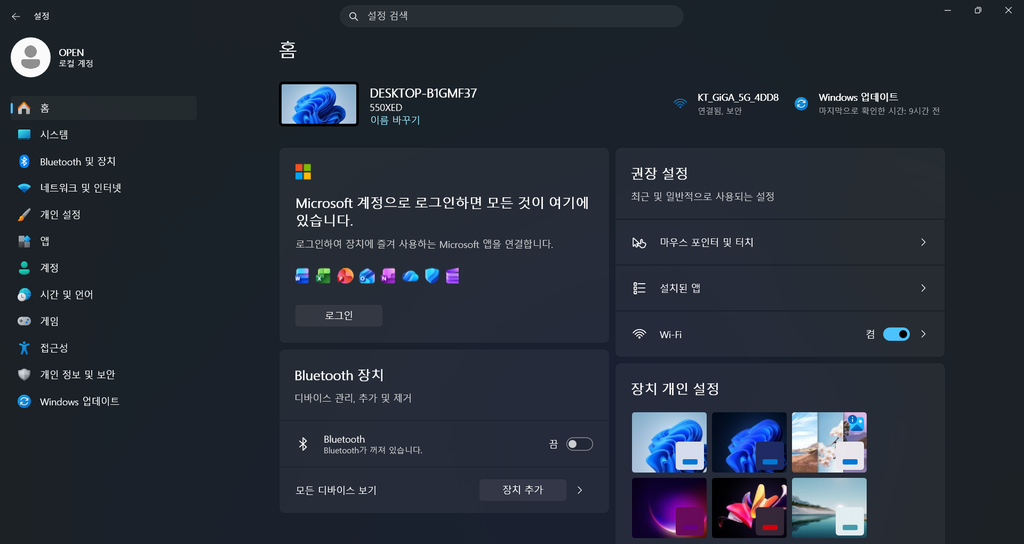Screen dimensions: 1024x544
Task: Click the Excel app icon
Action: 323,276
